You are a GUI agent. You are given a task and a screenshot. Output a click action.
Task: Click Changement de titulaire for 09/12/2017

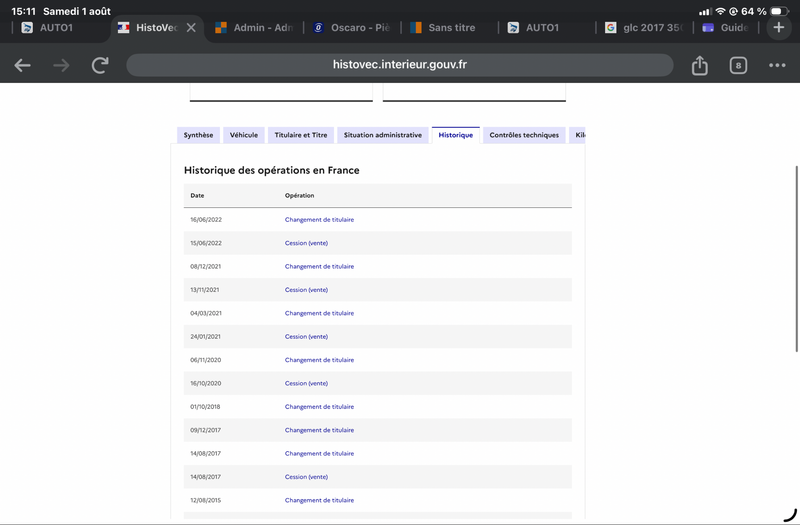pyautogui.click(x=319, y=430)
